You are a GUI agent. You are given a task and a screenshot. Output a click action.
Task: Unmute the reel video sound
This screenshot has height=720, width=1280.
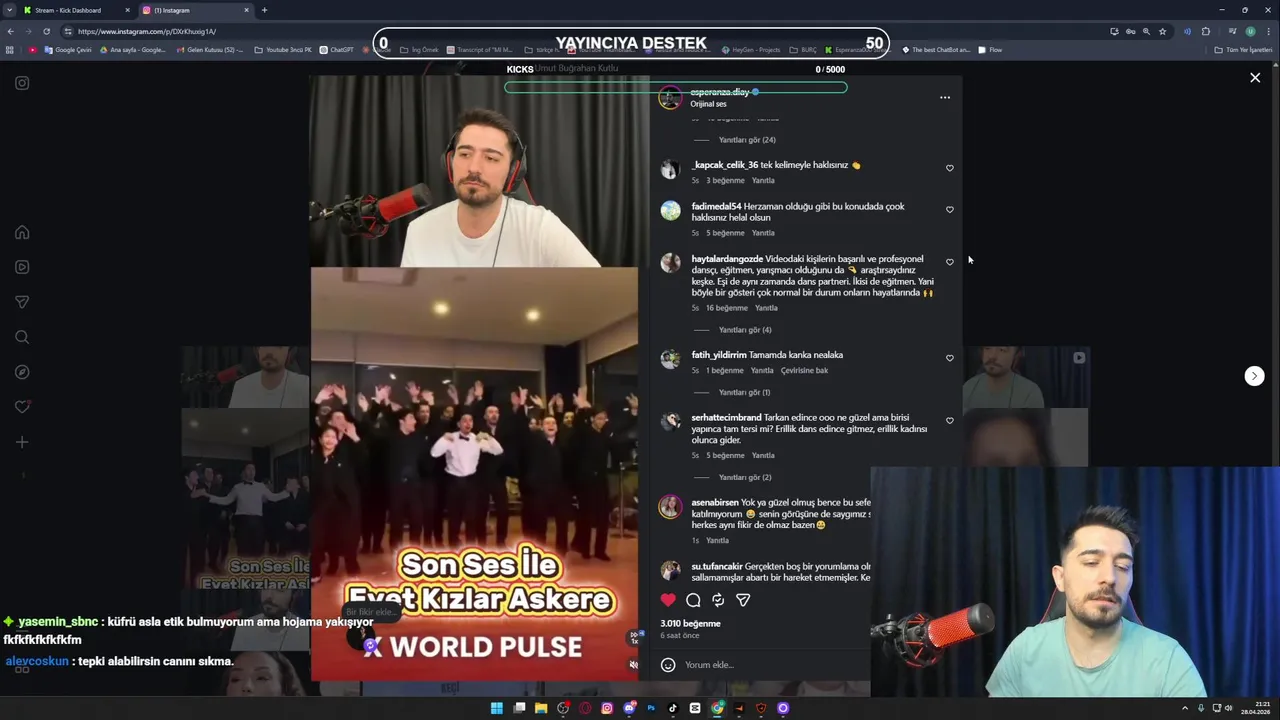633,664
